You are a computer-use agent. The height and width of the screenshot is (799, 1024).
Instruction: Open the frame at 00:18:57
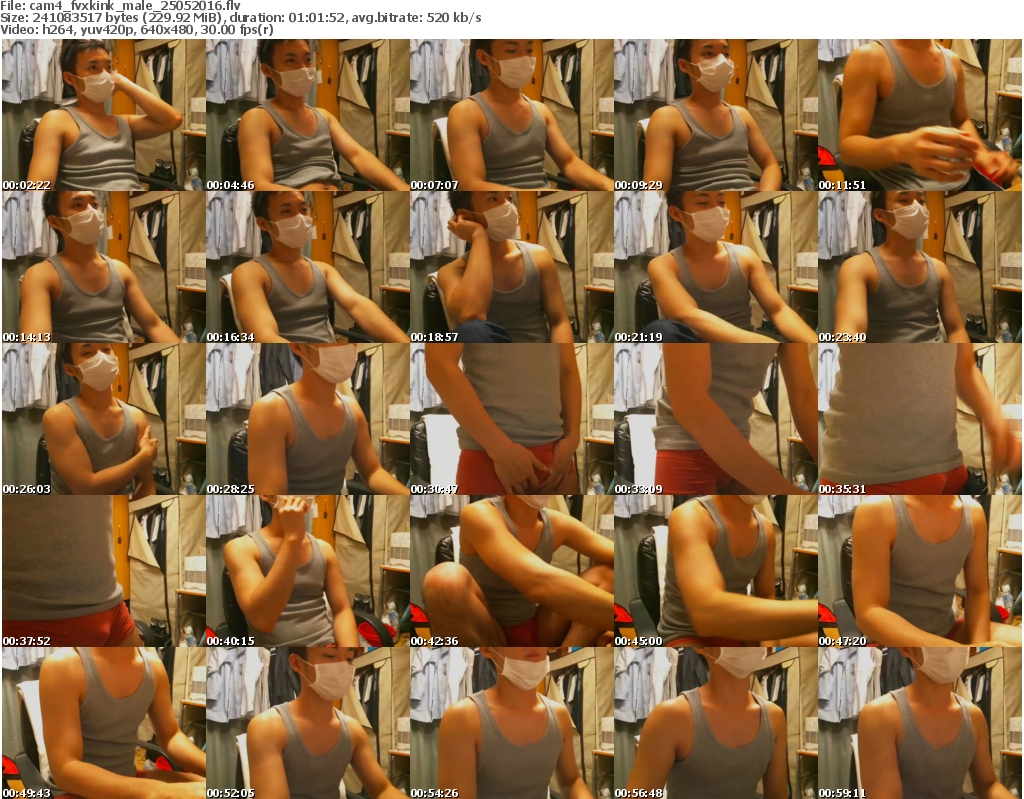[x=511, y=267]
